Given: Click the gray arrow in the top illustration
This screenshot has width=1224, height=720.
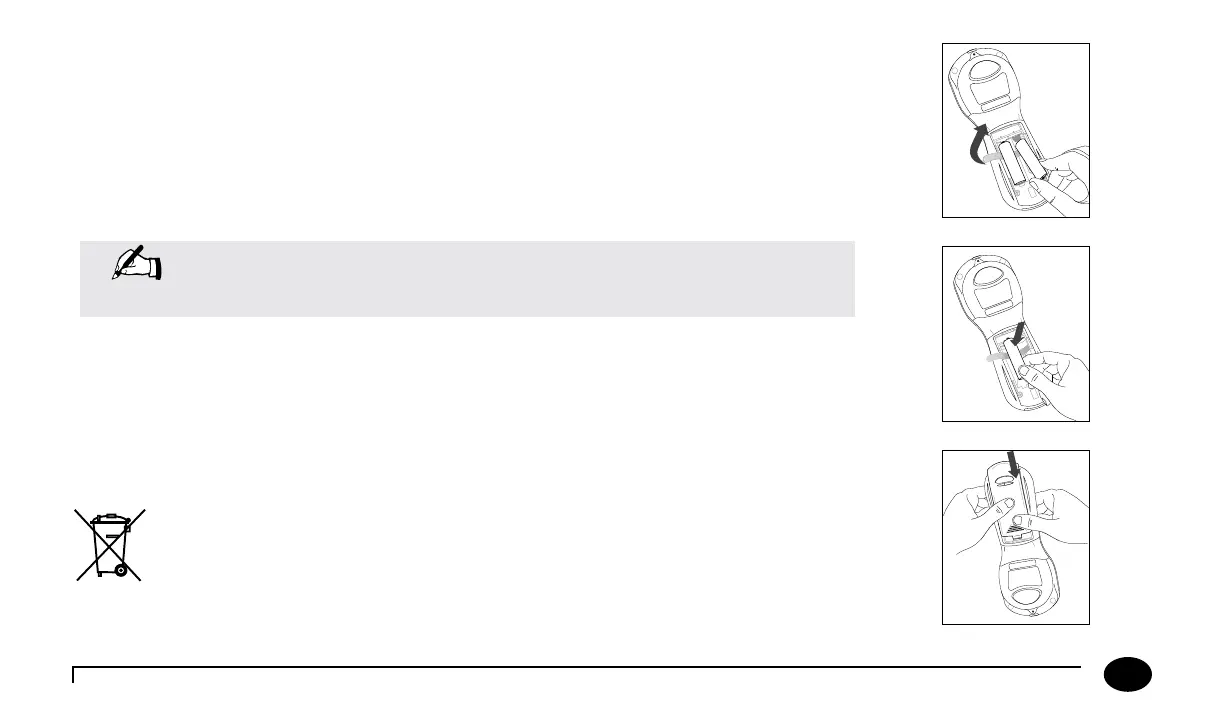Looking at the screenshot, I should [x=991, y=158].
